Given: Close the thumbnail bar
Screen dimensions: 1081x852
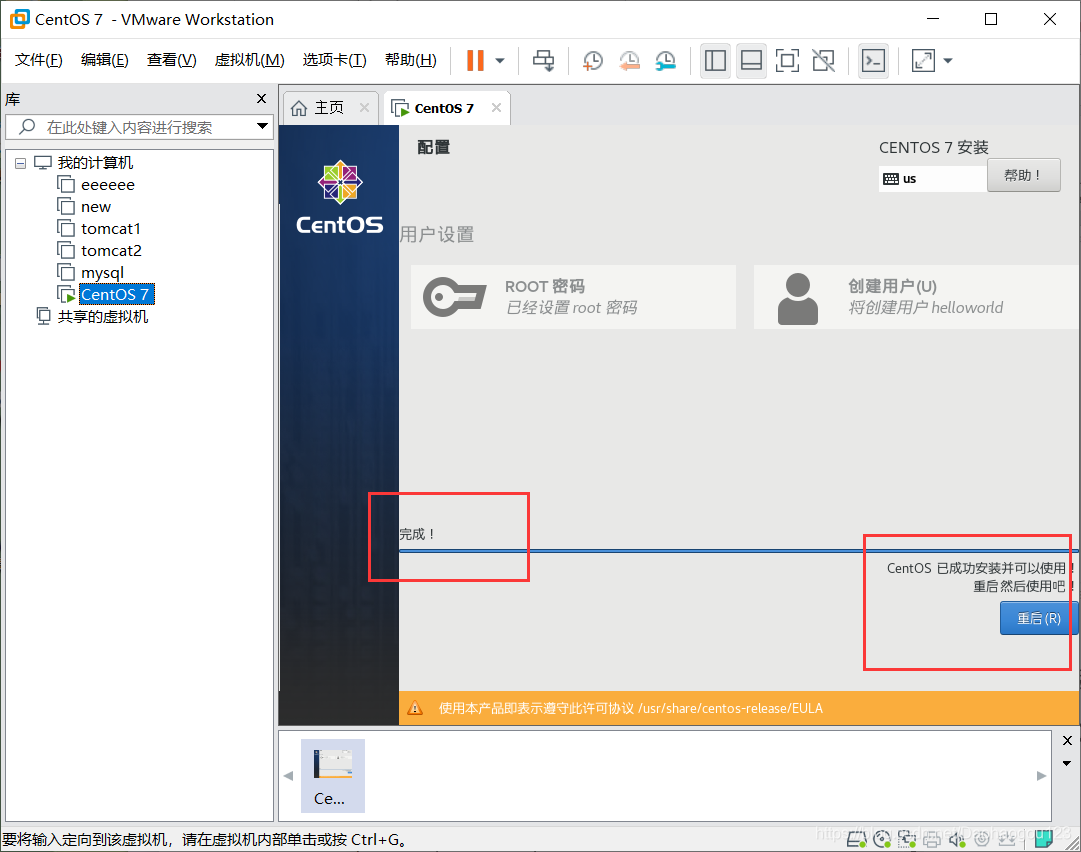Looking at the screenshot, I should click(1067, 740).
